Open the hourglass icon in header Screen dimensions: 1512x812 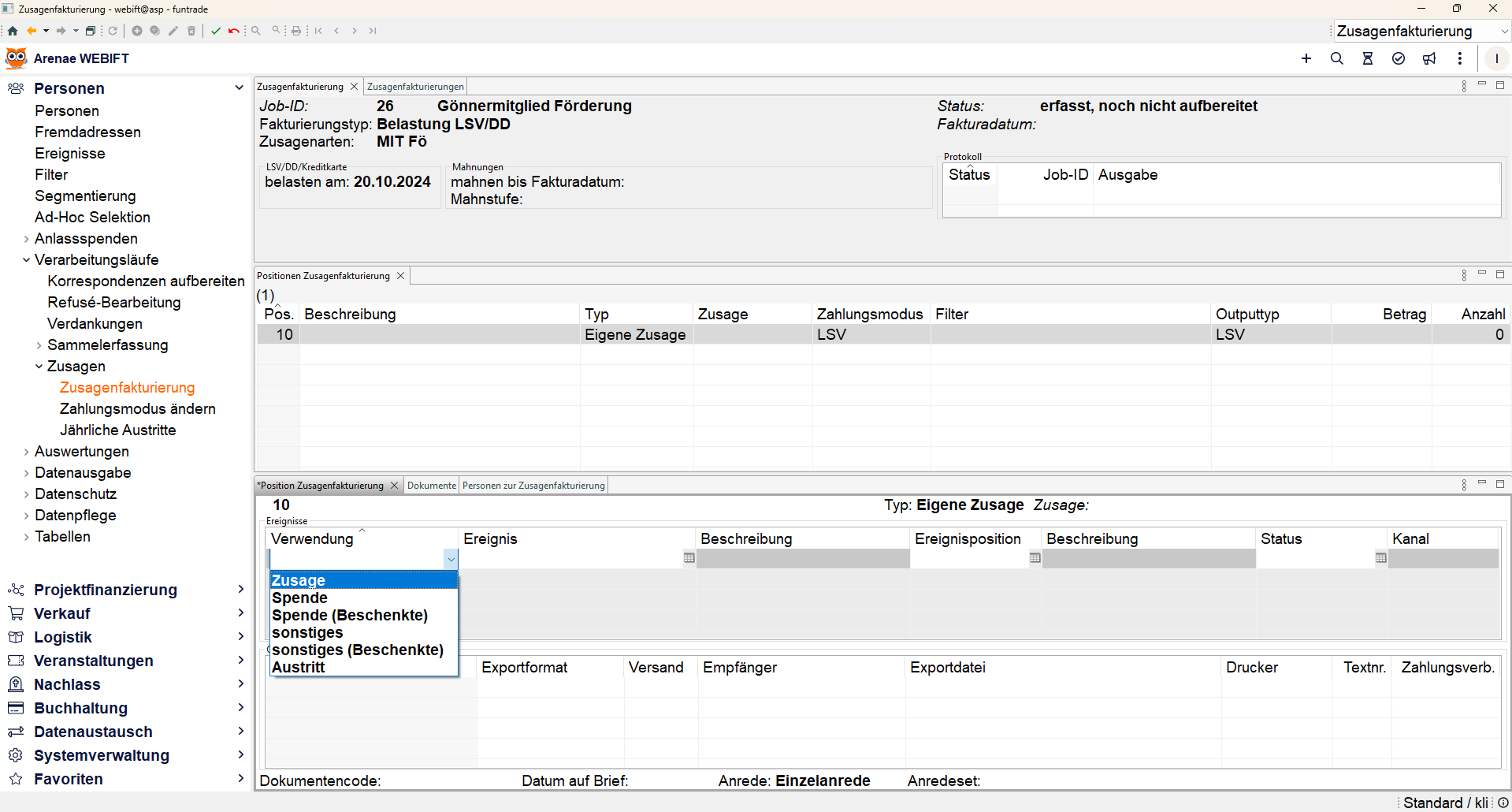tap(1368, 58)
